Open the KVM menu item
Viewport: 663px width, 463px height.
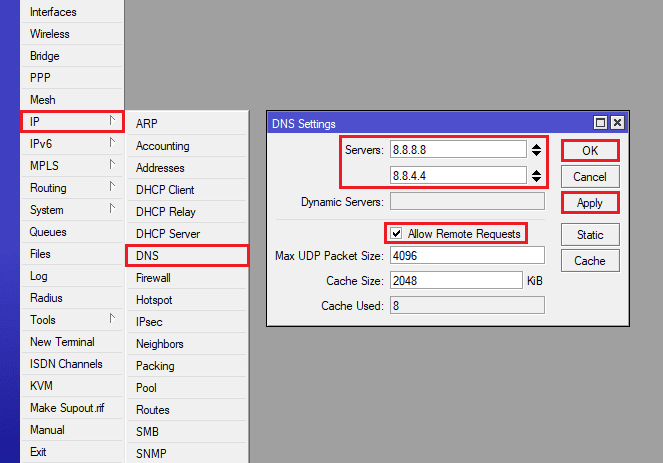point(72,386)
